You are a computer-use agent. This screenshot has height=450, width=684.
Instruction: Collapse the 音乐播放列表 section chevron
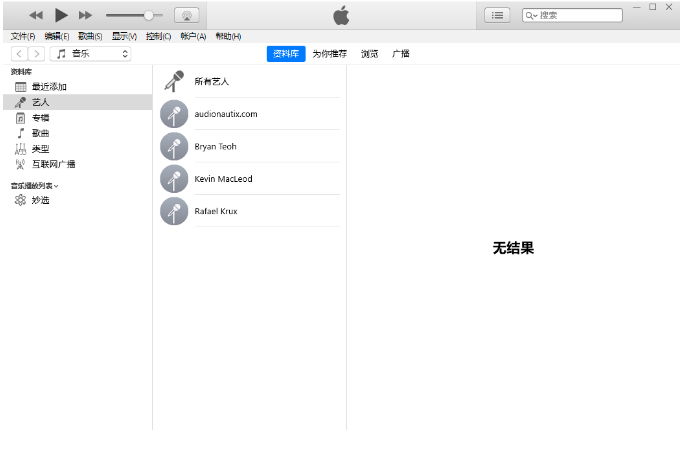[56, 186]
